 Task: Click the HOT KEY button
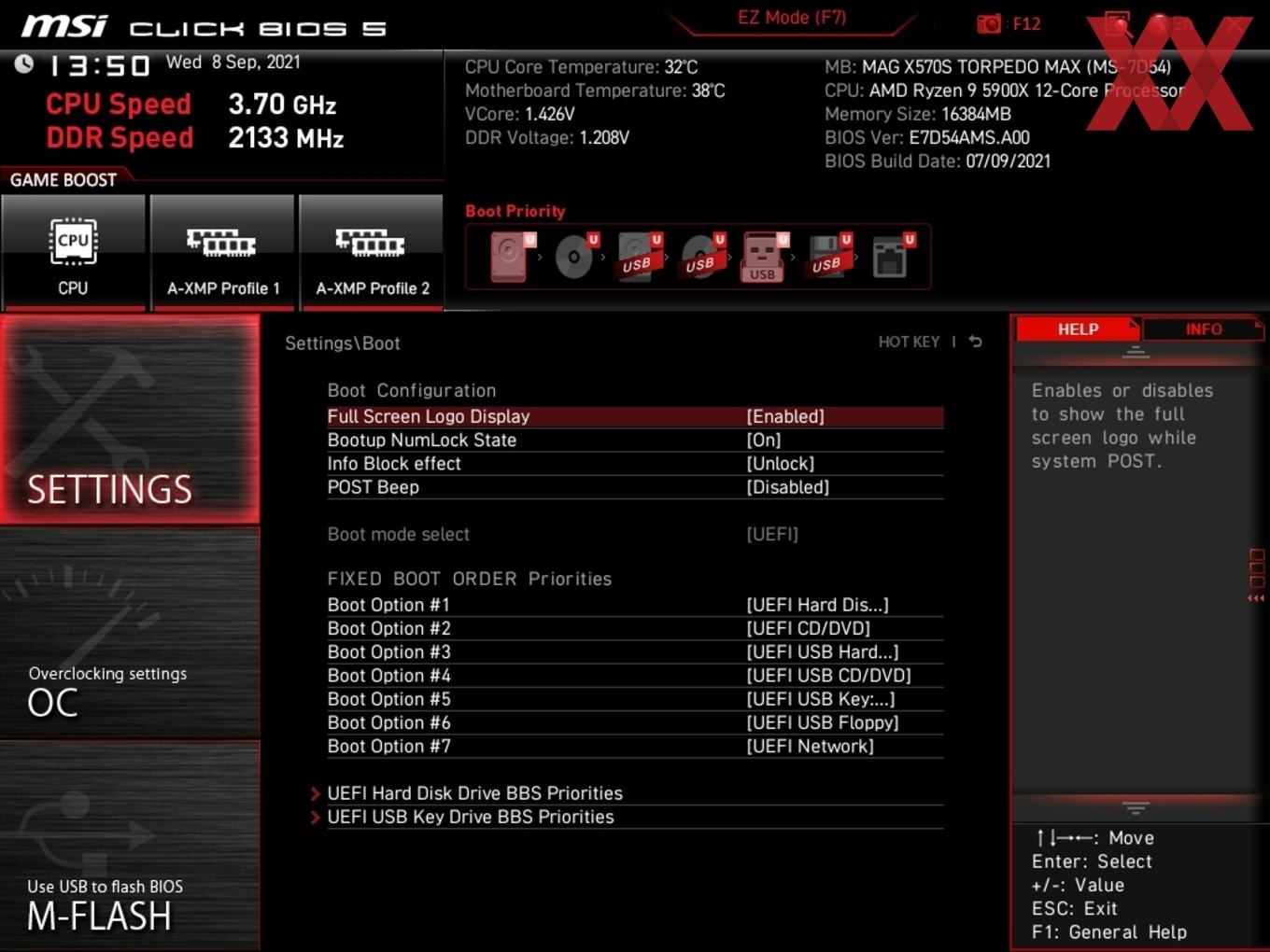click(x=909, y=342)
